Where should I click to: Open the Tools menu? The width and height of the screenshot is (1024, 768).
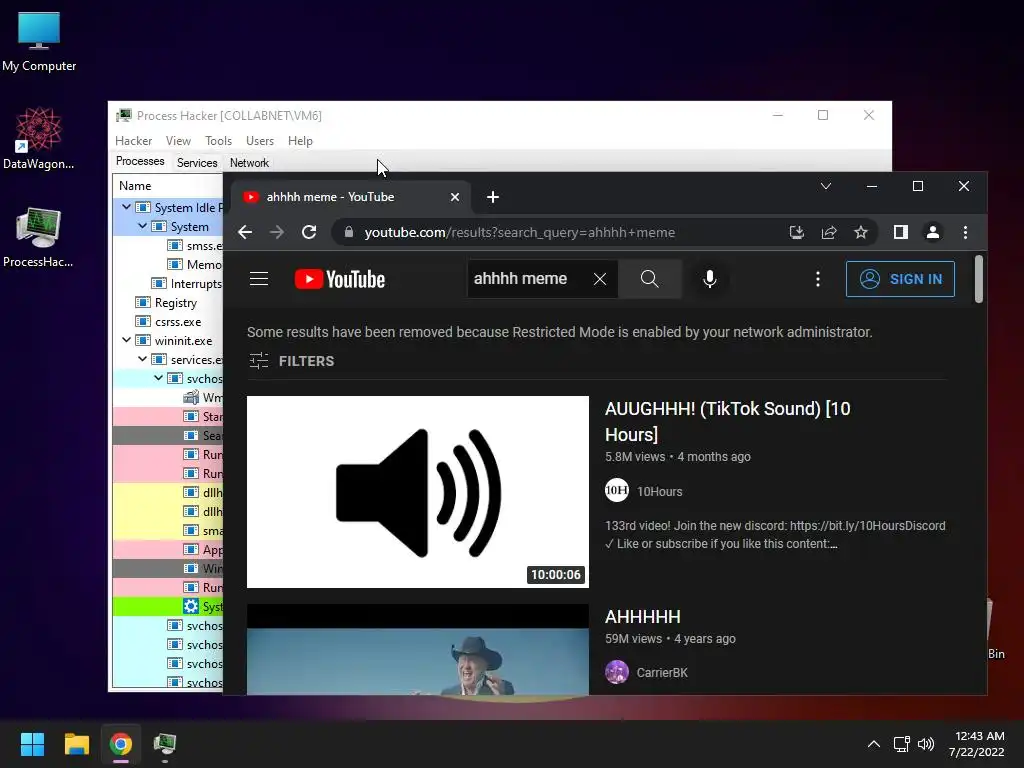(x=218, y=140)
